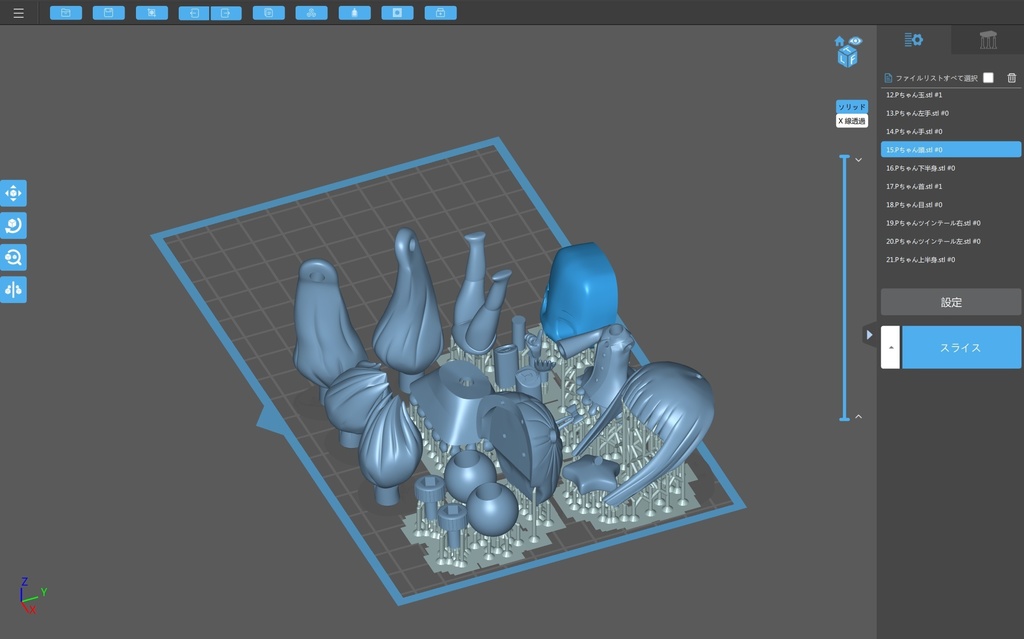Click the hollow model toolbar icon
The image size is (1024, 639).
[x=355, y=13]
